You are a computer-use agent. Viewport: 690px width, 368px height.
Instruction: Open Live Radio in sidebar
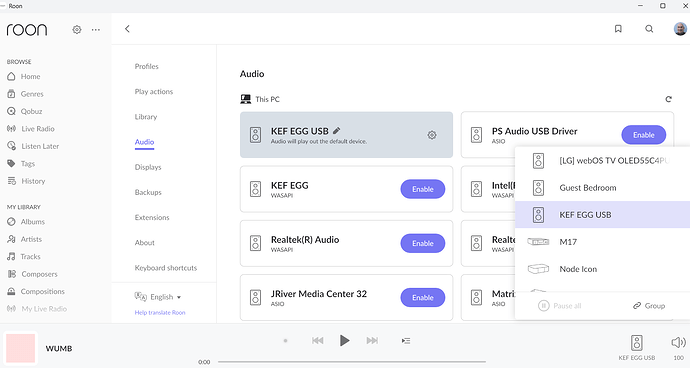30,129
